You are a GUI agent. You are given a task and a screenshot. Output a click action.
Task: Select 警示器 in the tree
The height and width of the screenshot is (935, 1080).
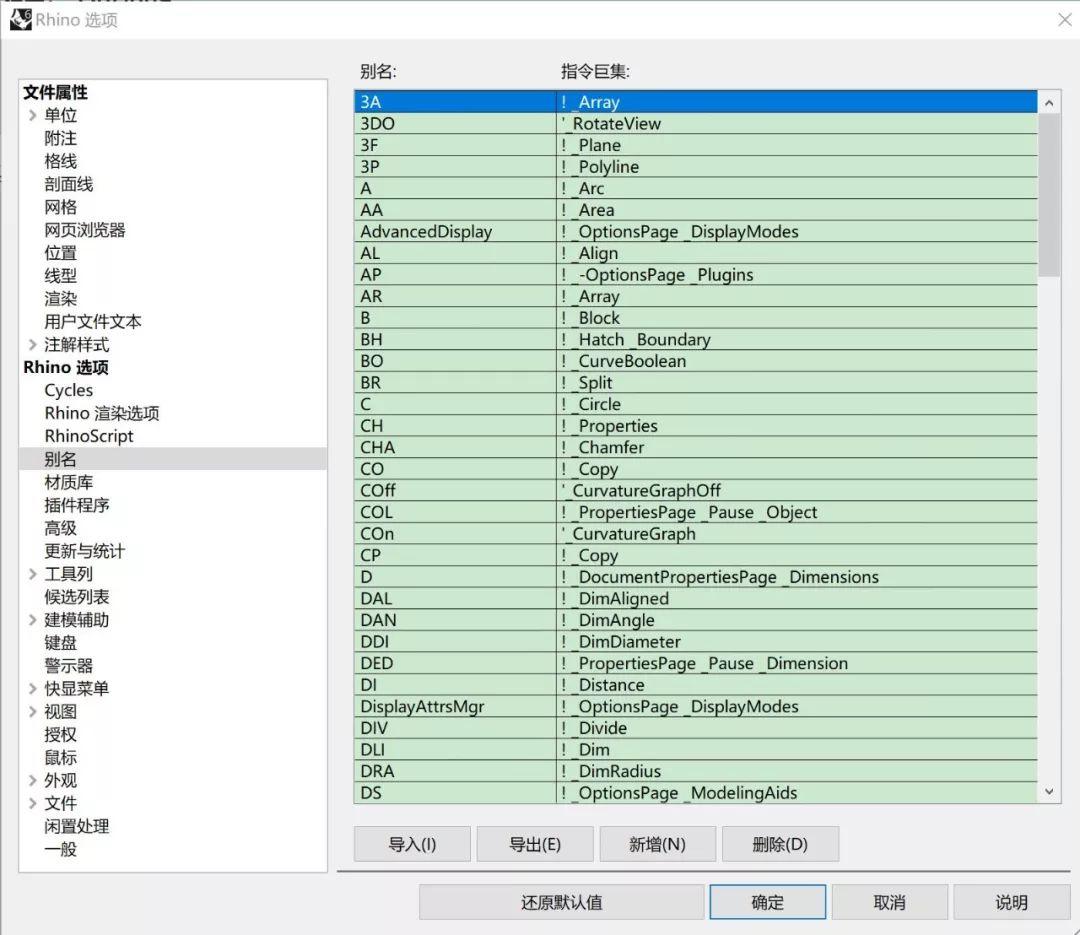(69, 666)
